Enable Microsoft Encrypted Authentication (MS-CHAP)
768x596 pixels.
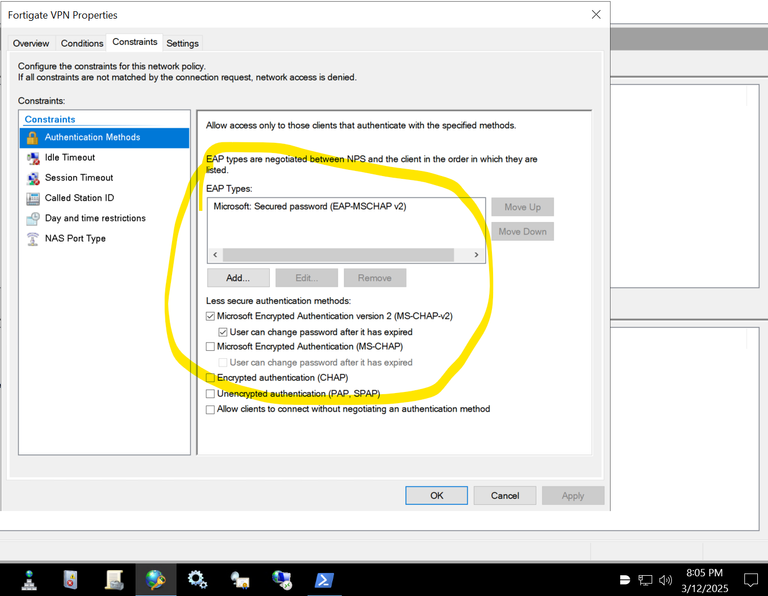210,347
